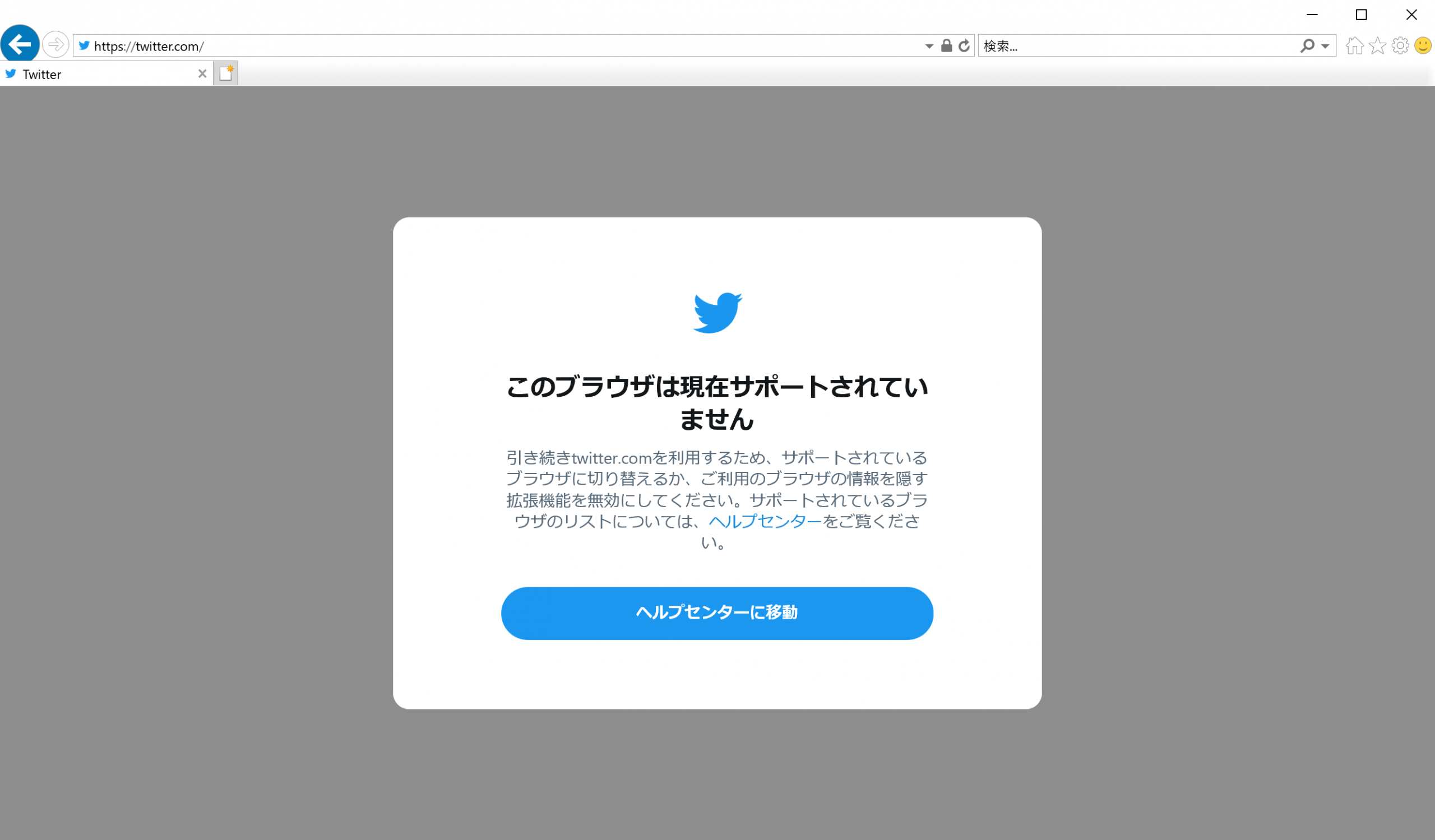This screenshot has height=840, width=1435.
Task: Open a new tab
Action: point(226,73)
